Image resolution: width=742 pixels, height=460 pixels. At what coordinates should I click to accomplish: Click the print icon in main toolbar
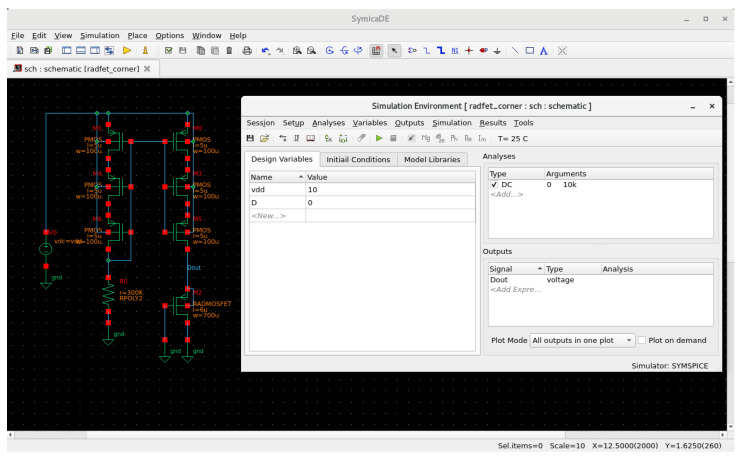click(247, 51)
